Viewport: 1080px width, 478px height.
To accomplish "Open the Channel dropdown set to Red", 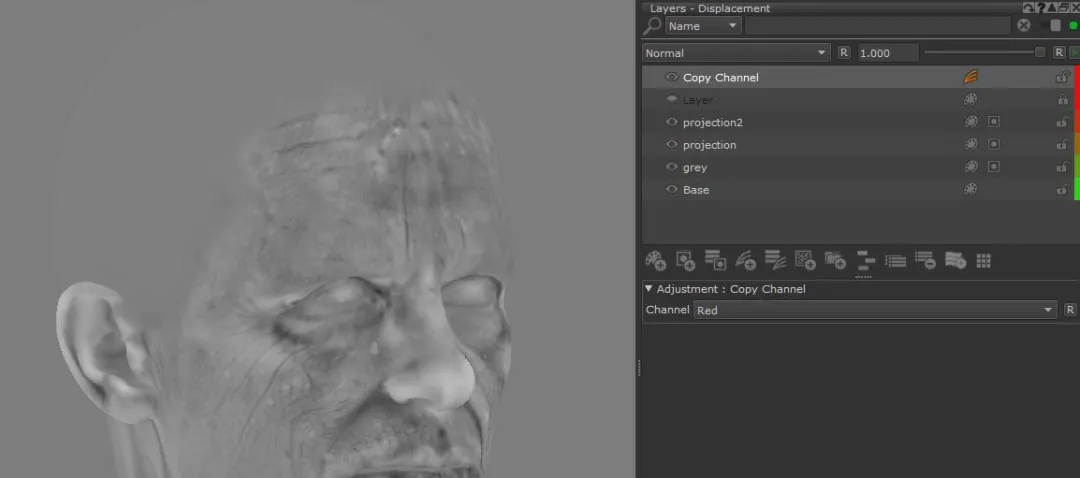I will tap(875, 310).
